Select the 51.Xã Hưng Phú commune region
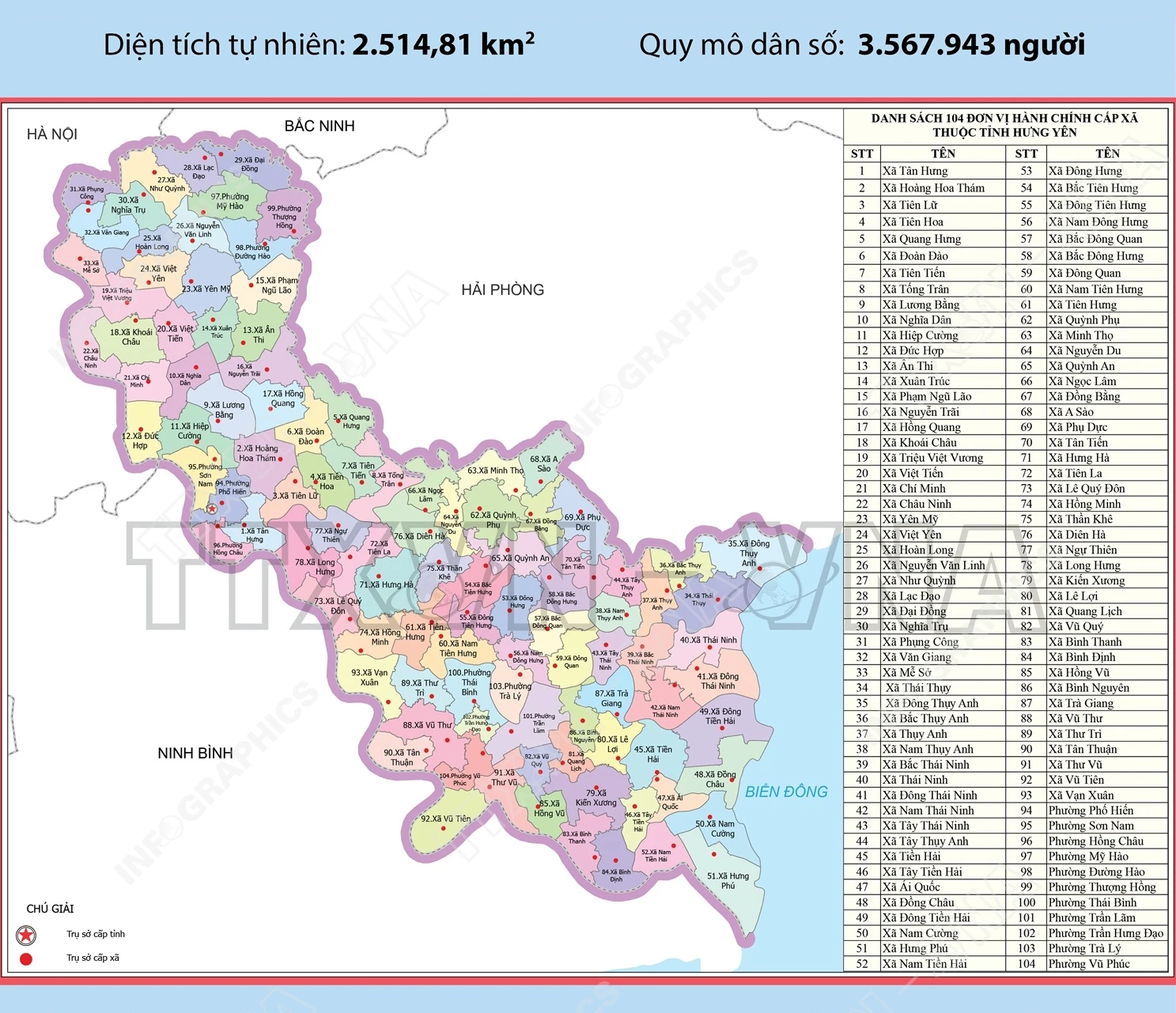Image resolution: width=1176 pixels, height=1013 pixels. tap(728, 880)
